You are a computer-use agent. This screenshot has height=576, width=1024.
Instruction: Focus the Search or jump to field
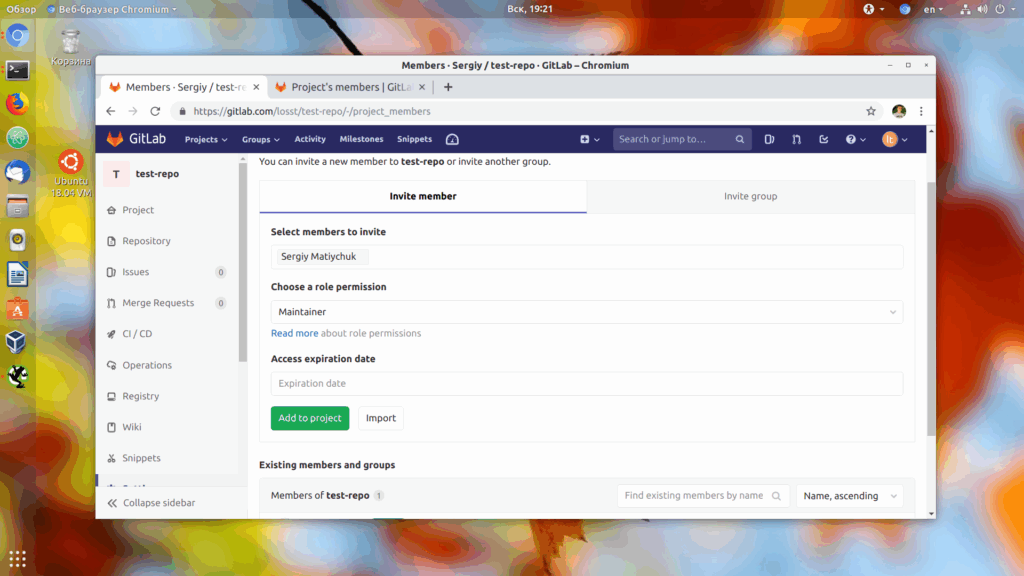pyautogui.click(x=680, y=139)
